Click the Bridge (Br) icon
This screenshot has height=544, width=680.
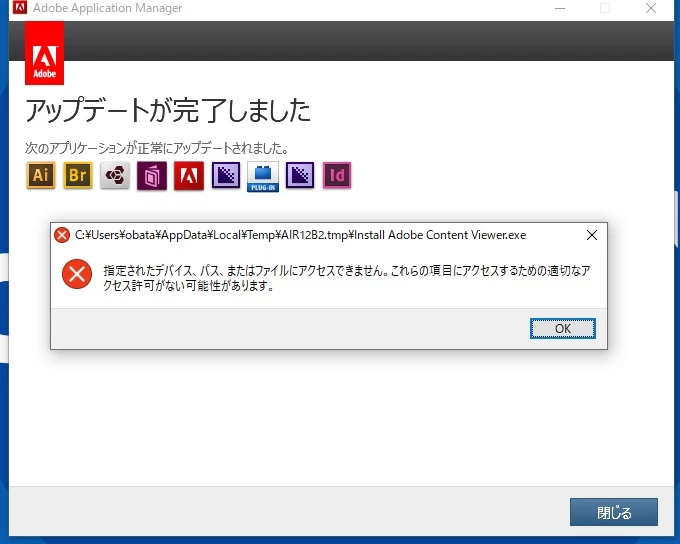point(78,175)
